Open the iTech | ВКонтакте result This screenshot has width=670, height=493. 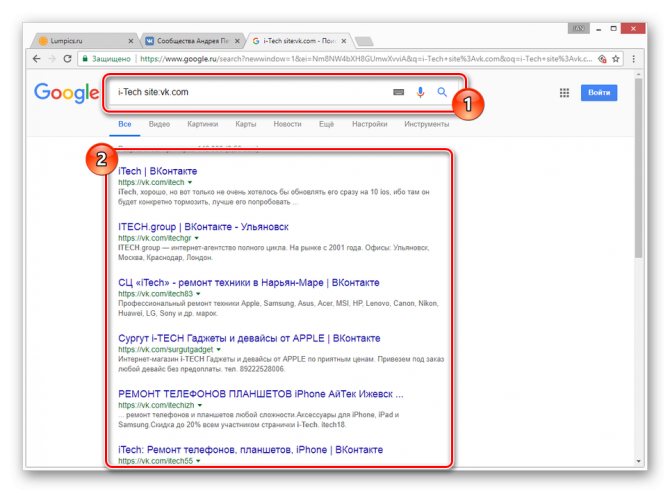[158, 171]
